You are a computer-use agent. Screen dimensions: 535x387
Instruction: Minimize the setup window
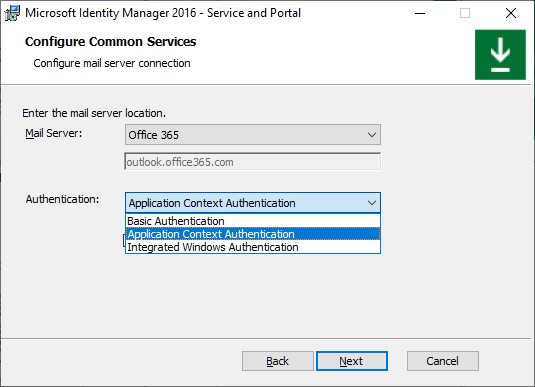[420, 13]
